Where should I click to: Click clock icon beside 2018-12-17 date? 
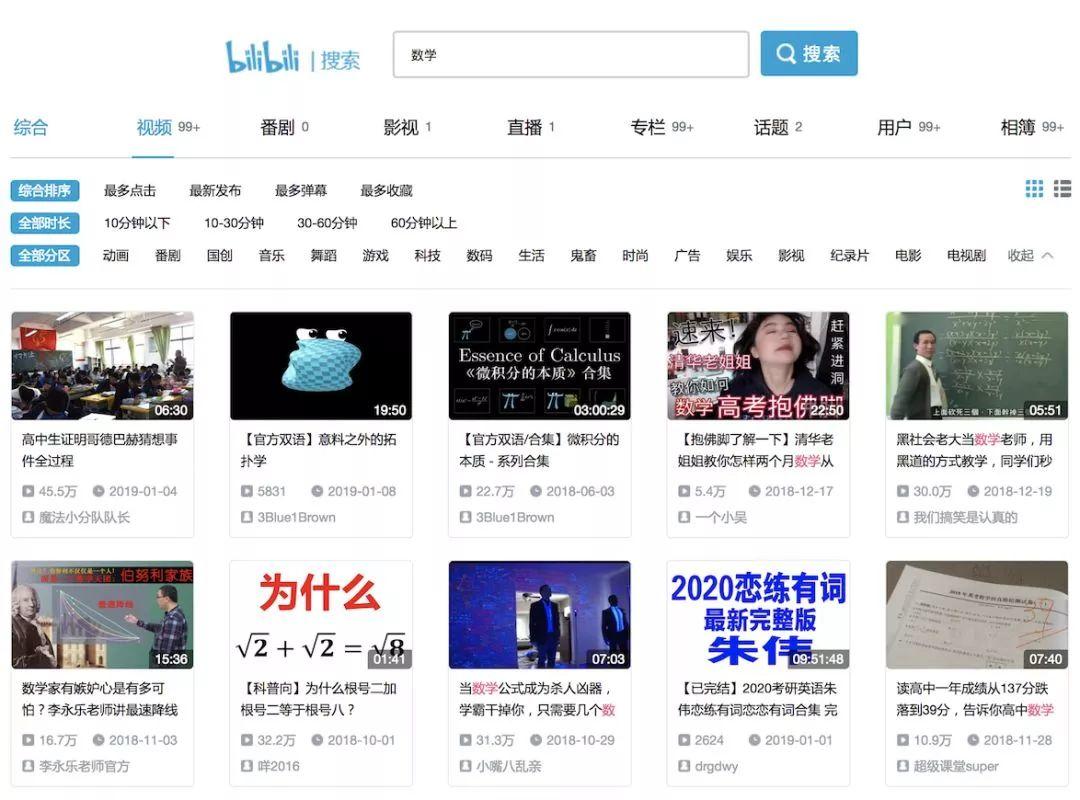pos(754,491)
